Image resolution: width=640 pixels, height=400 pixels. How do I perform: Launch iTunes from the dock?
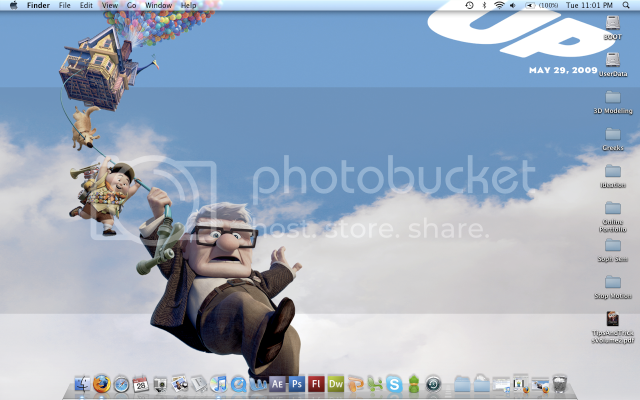tap(219, 384)
